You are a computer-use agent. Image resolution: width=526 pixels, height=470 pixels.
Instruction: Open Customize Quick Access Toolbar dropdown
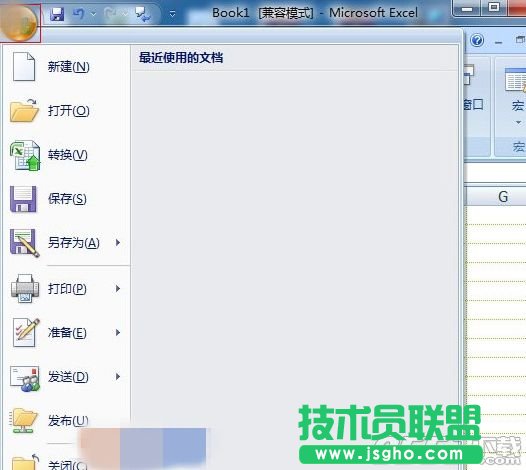pos(172,14)
